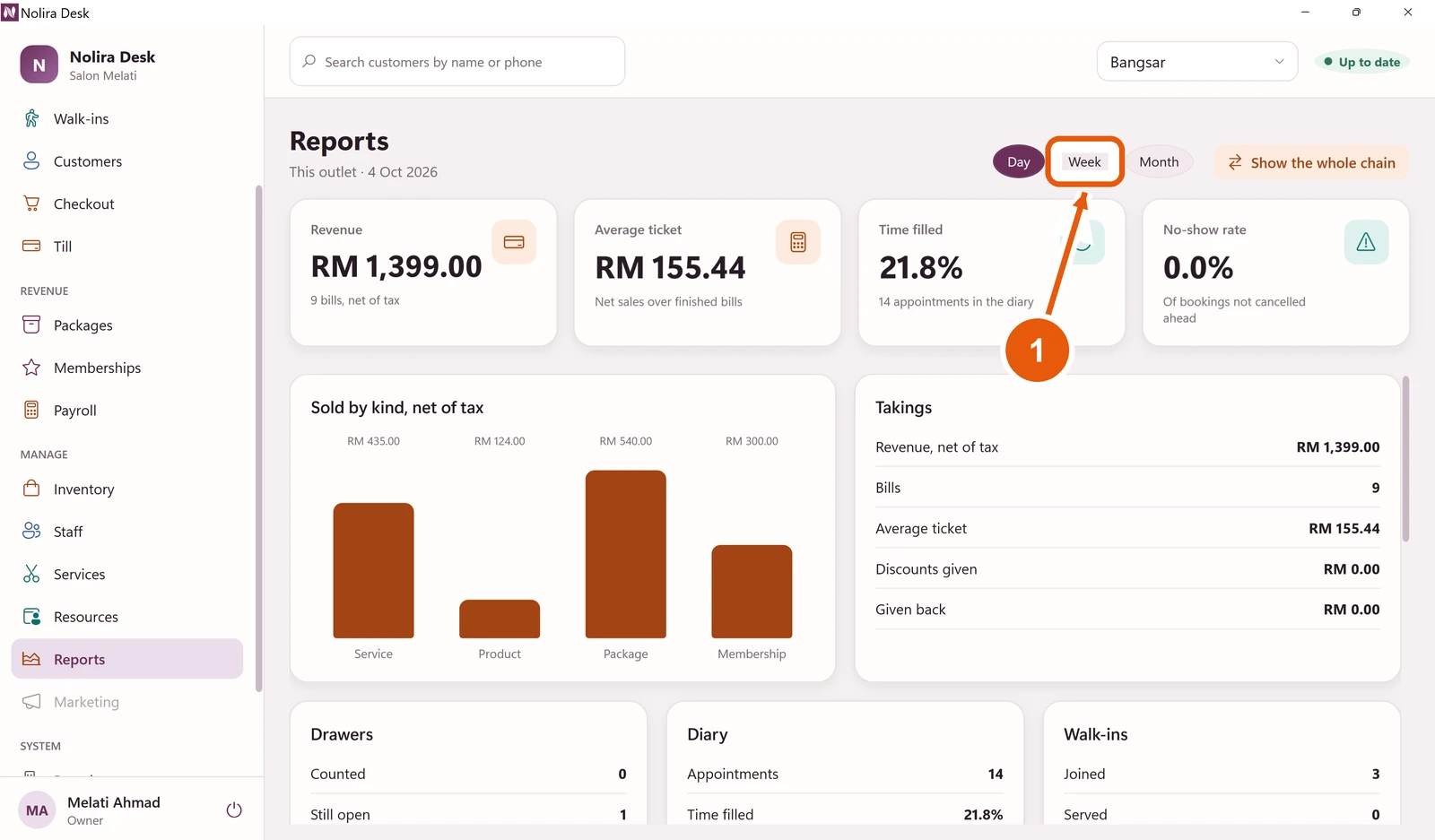Click the Walk-ins 'Joined' row

click(1222, 774)
